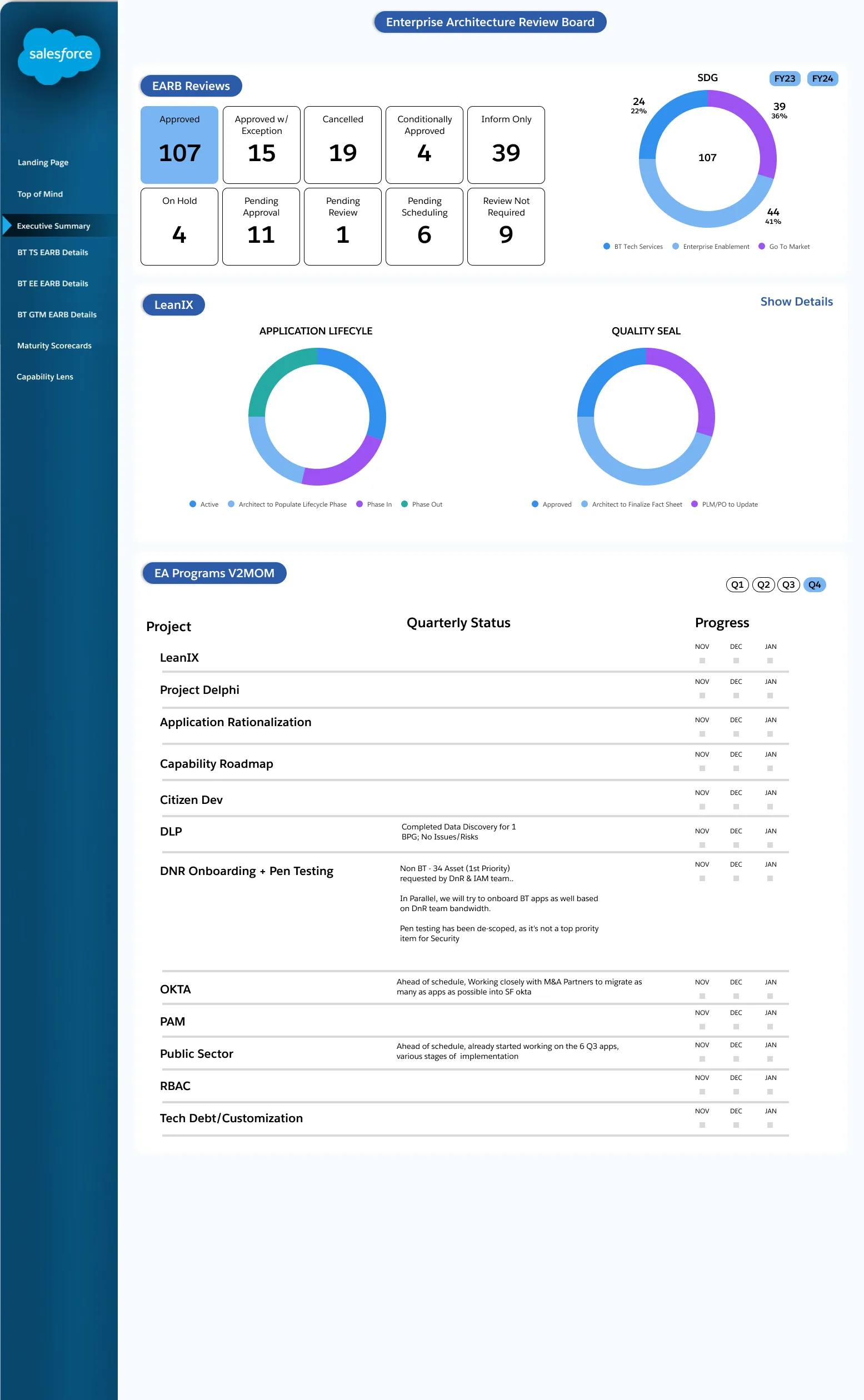Open BT GTM EARB Details
The height and width of the screenshot is (1400, 864).
(x=57, y=315)
